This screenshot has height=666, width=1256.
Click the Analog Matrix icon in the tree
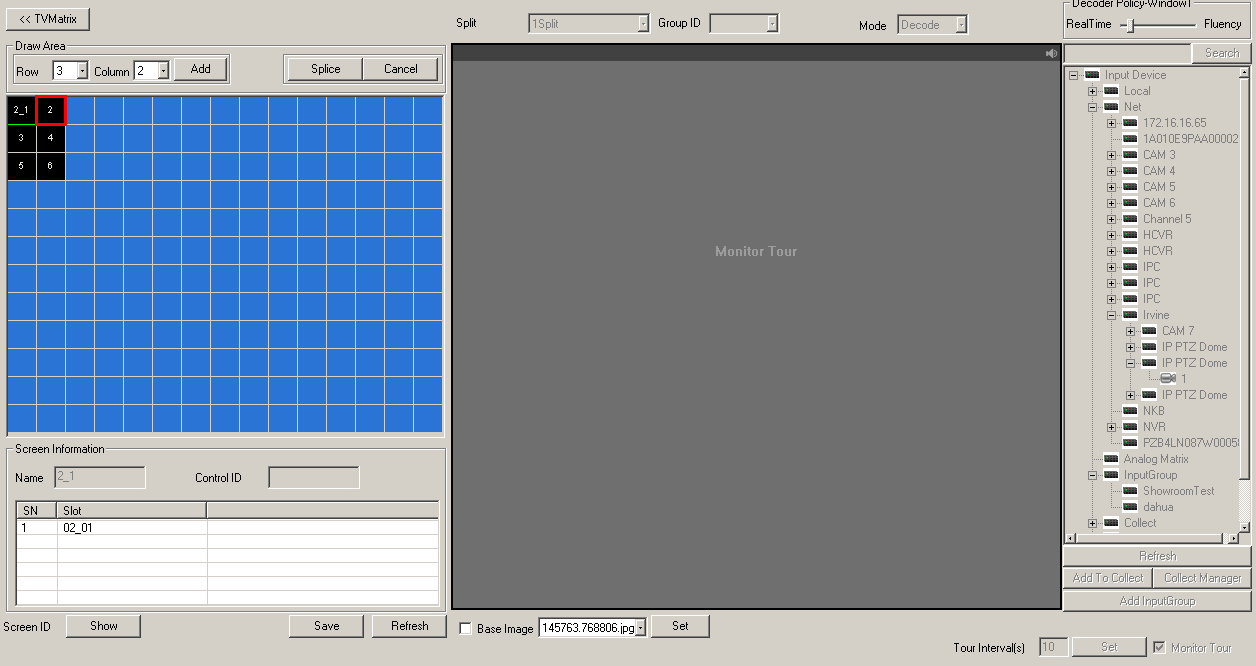click(1111, 459)
